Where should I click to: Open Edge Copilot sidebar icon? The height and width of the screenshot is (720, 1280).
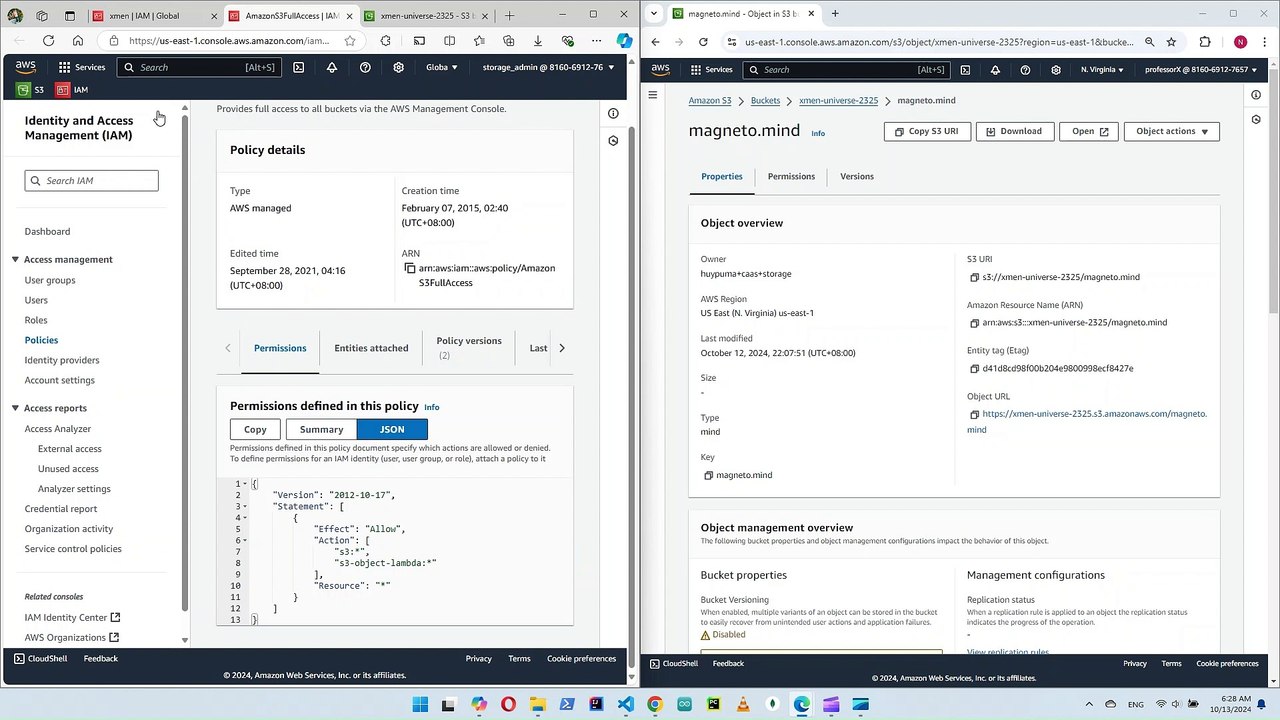624,41
